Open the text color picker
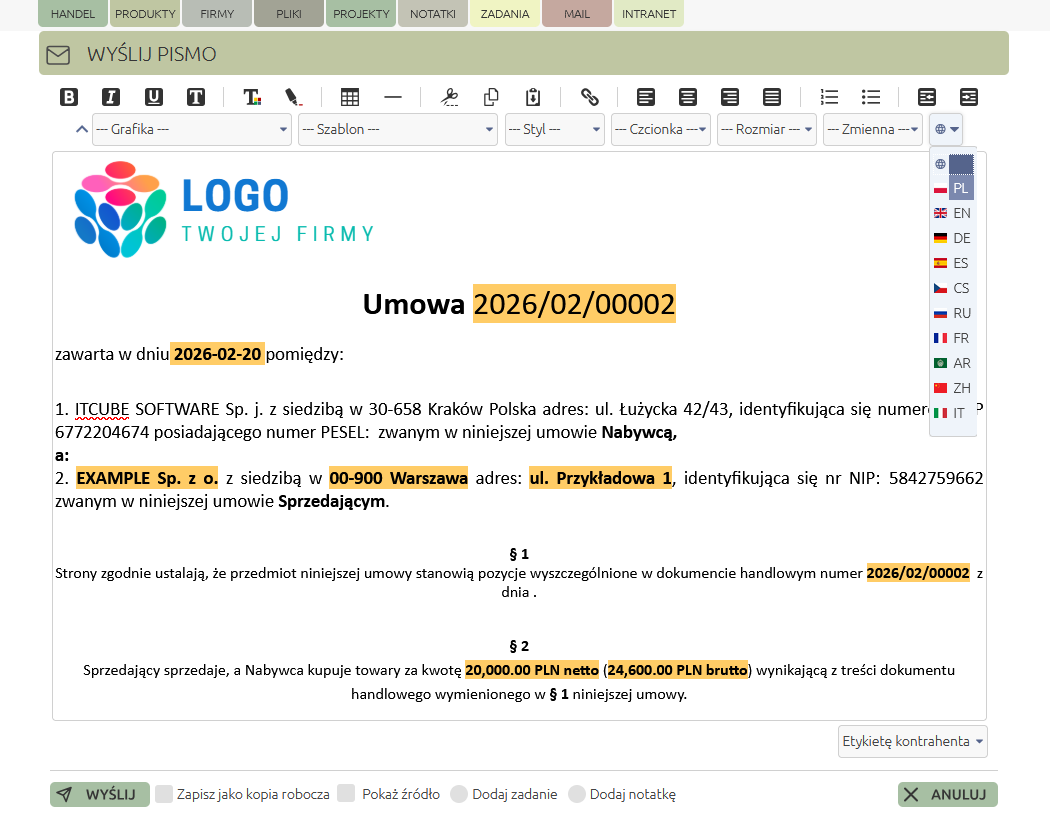The width and height of the screenshot is (1050, 814). click(252, 97)
